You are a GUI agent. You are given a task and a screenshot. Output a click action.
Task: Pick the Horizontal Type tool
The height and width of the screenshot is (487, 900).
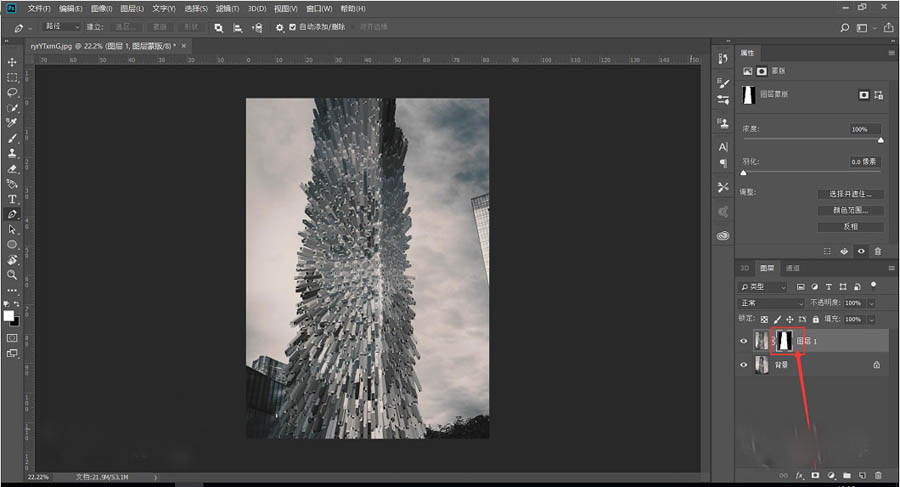point(12,199)
